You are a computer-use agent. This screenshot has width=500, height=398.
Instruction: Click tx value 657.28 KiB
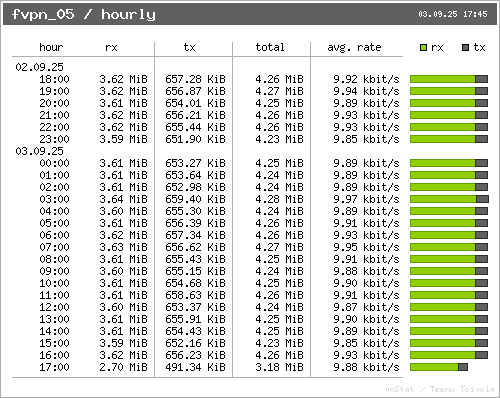click(x=195, y=79)
